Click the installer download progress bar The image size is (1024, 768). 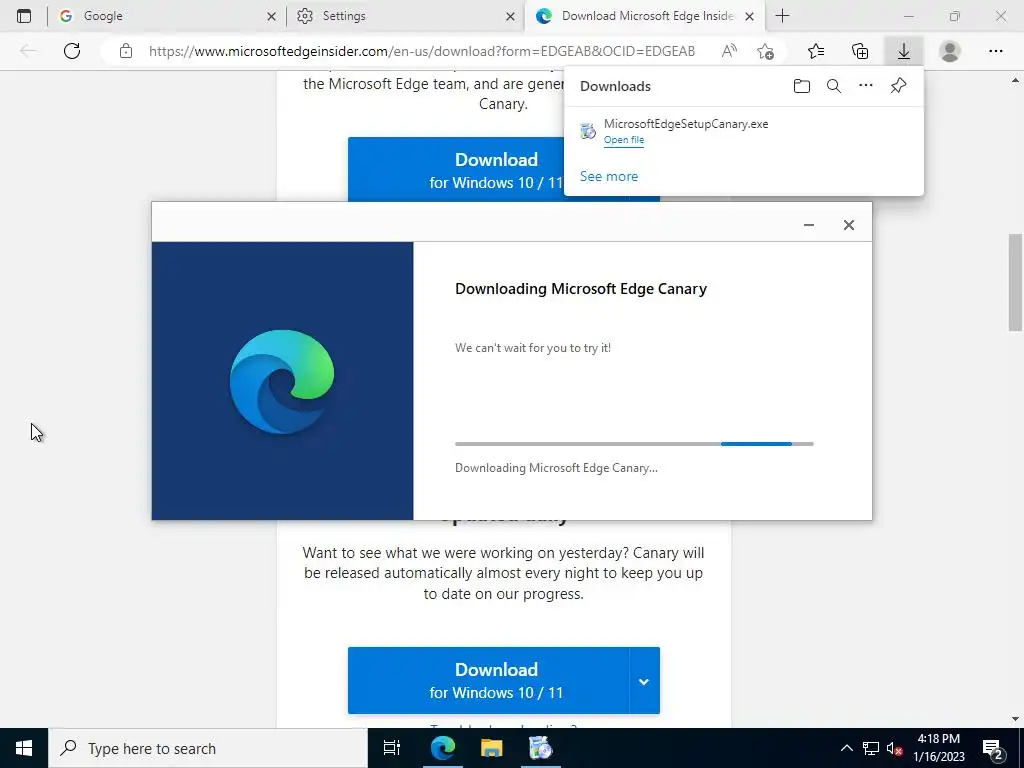(634, 444)
